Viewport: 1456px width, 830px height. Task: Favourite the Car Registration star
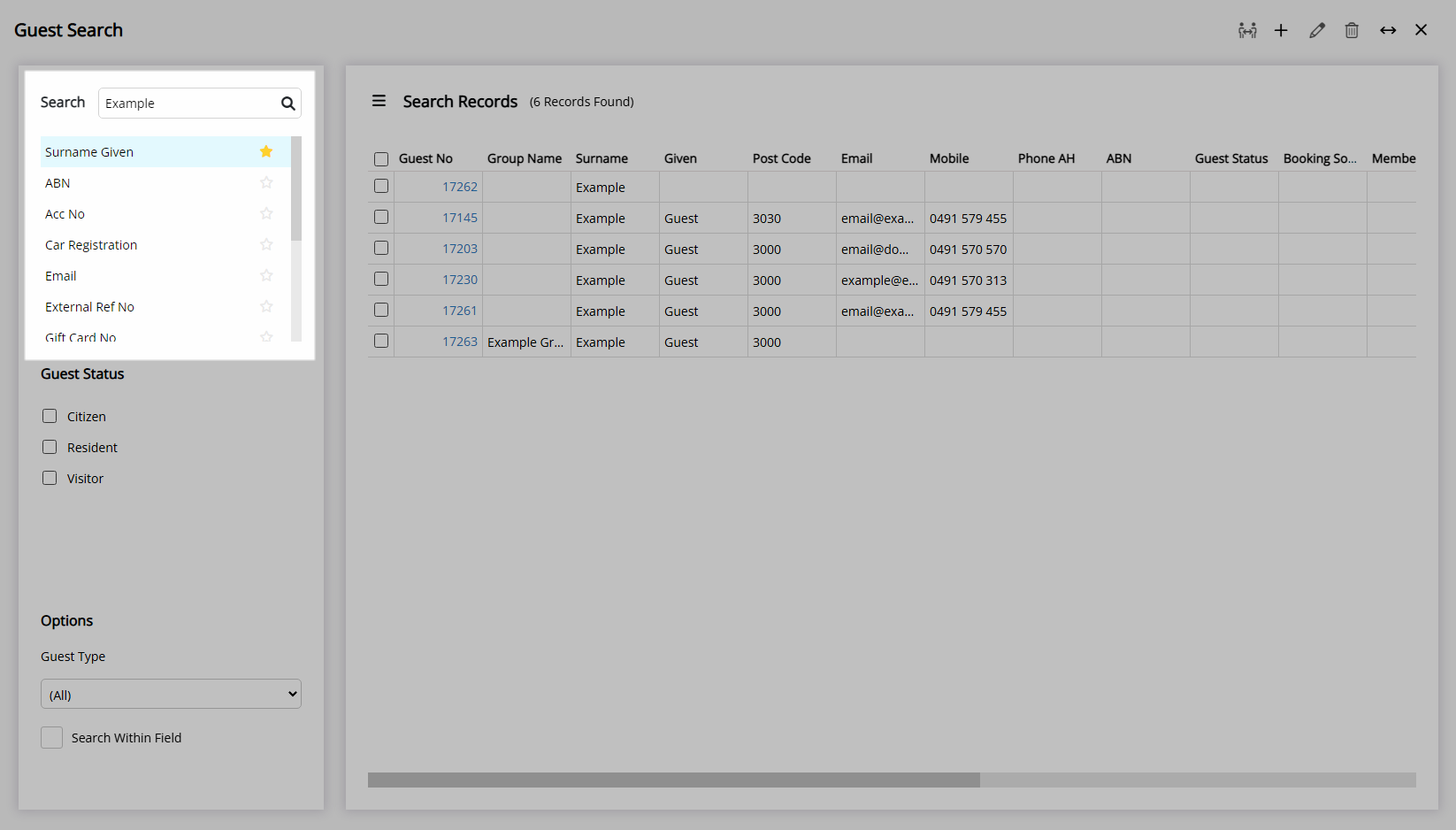[266, 244]
